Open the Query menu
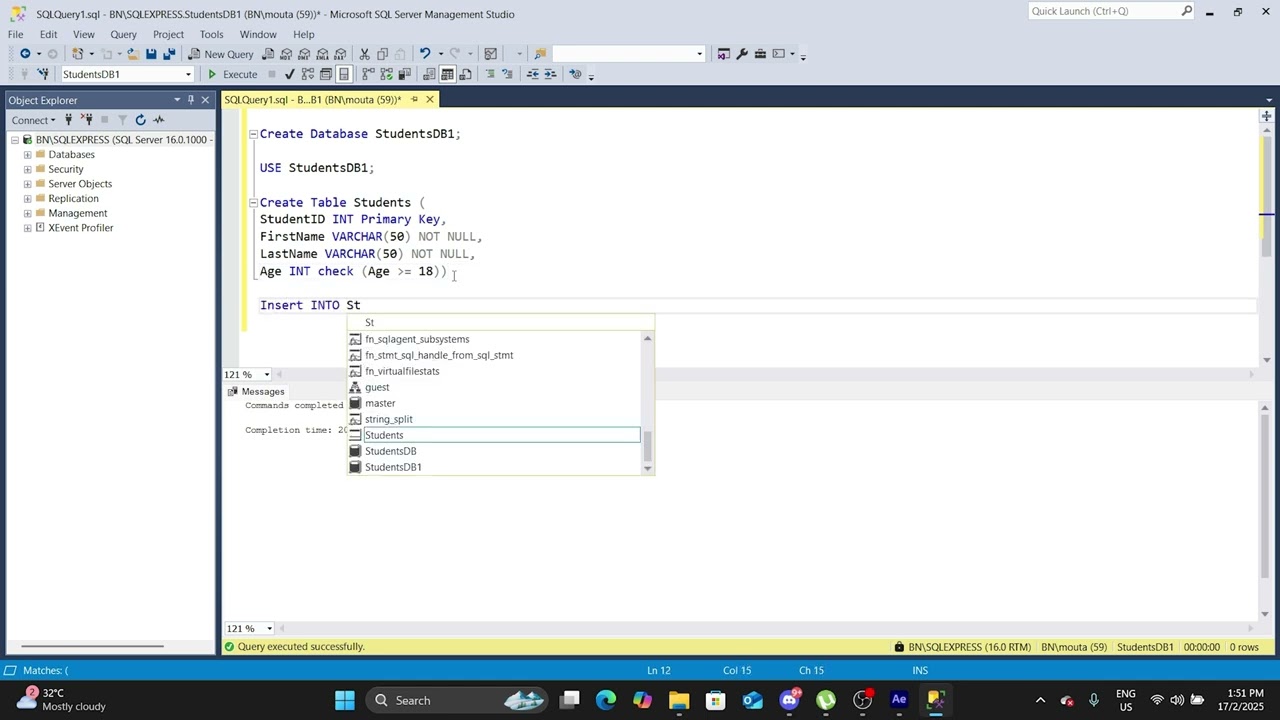The height and width of the screenshot is (720, 1280). point(123,34)
